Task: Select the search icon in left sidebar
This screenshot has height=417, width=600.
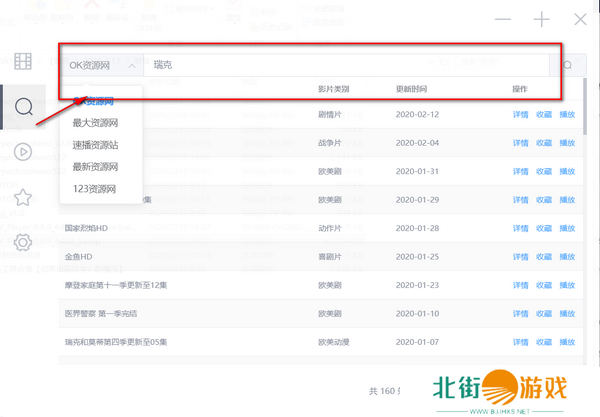Action: coord(22,106)
